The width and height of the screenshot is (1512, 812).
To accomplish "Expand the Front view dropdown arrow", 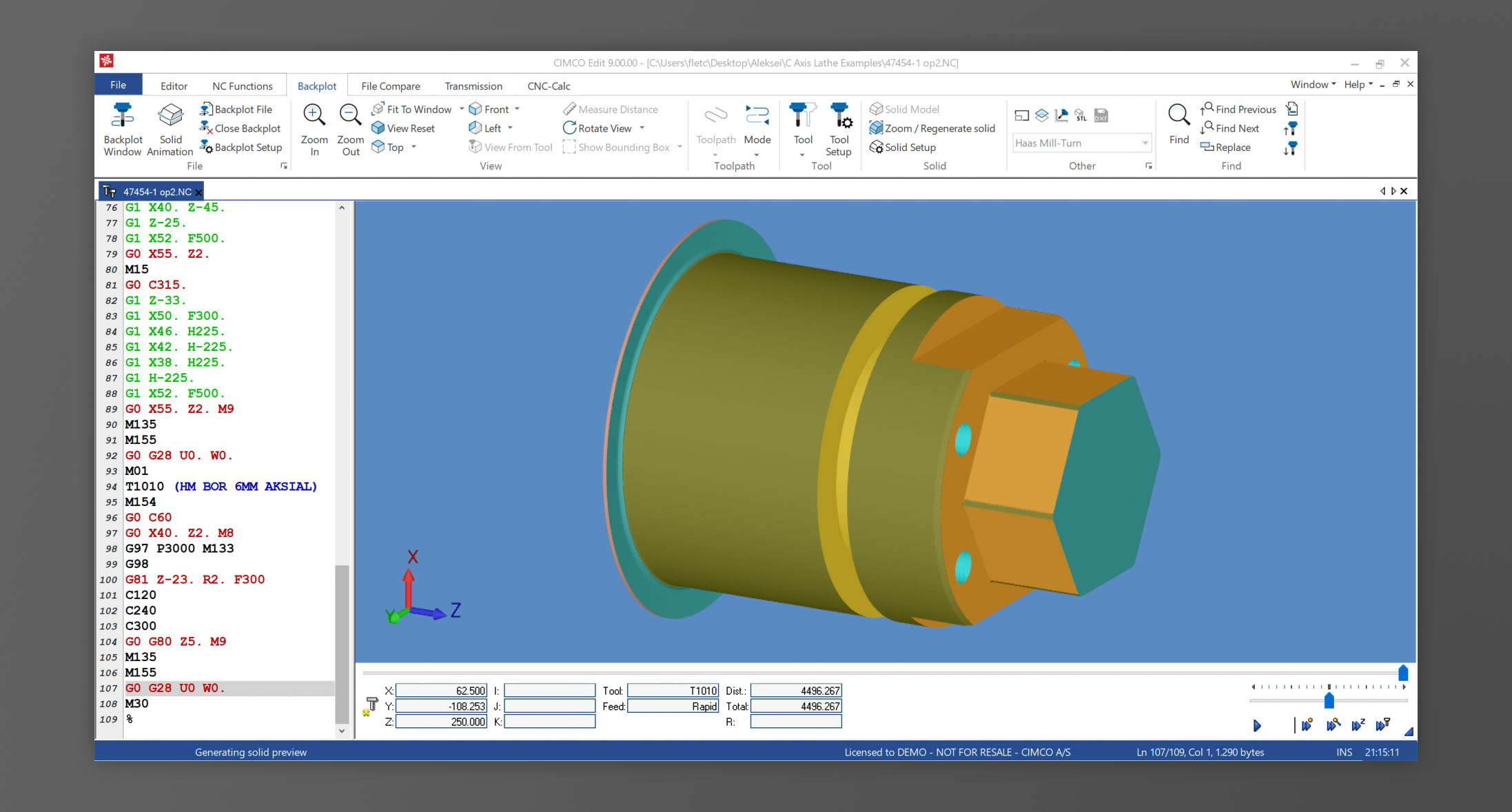I will pos(517,109).
